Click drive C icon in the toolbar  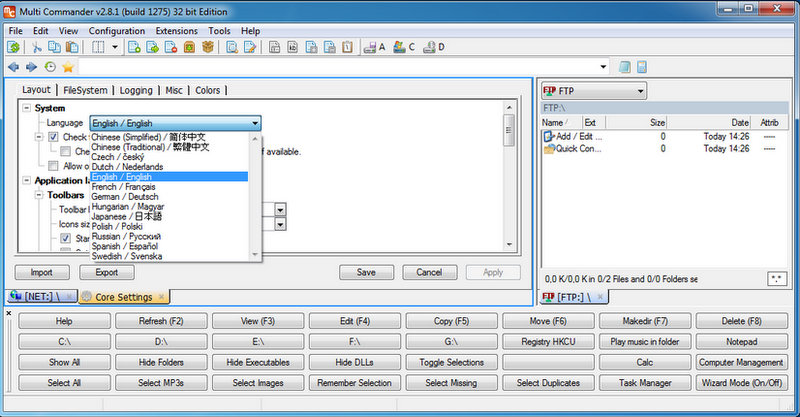coord(404,47)
